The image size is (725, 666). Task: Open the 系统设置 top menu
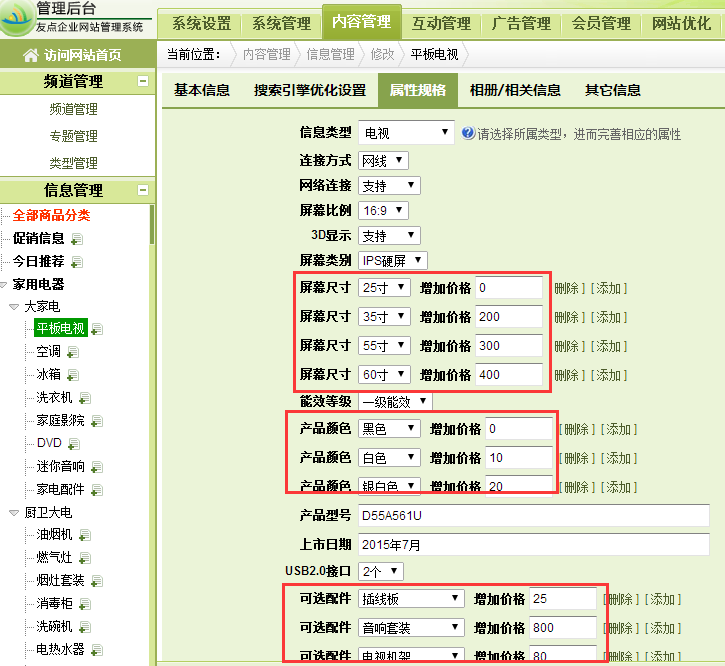[x=201, y=23]
